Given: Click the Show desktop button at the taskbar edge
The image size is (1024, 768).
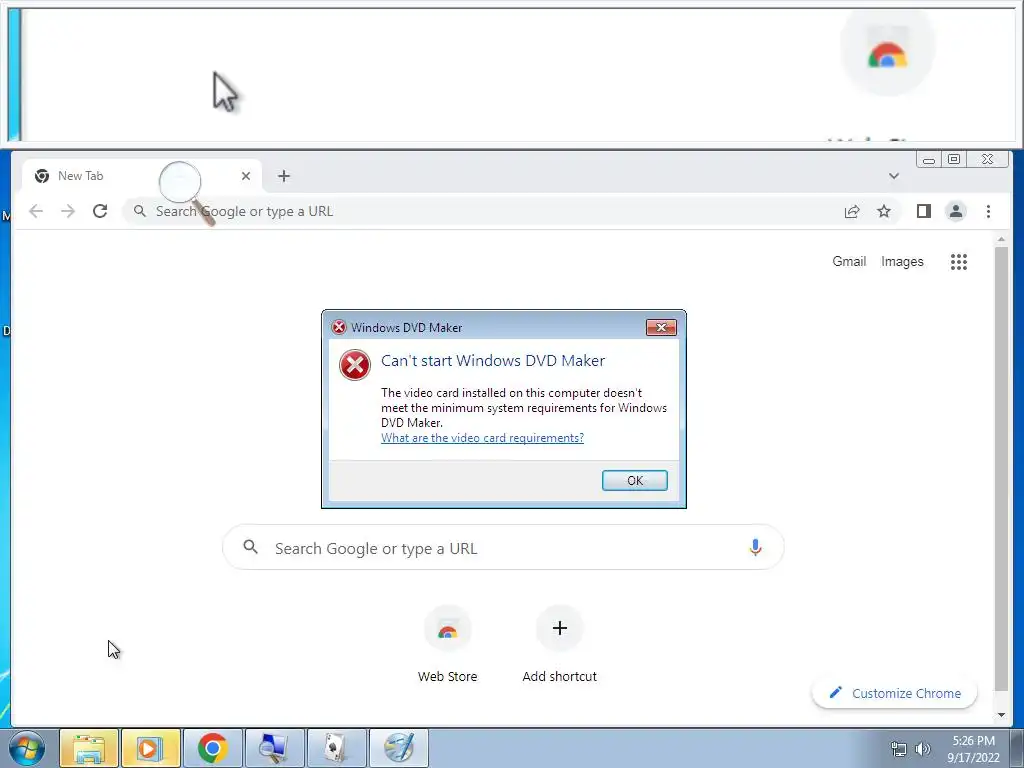Looking at the screenshot, I should [x=1017, y=748].
